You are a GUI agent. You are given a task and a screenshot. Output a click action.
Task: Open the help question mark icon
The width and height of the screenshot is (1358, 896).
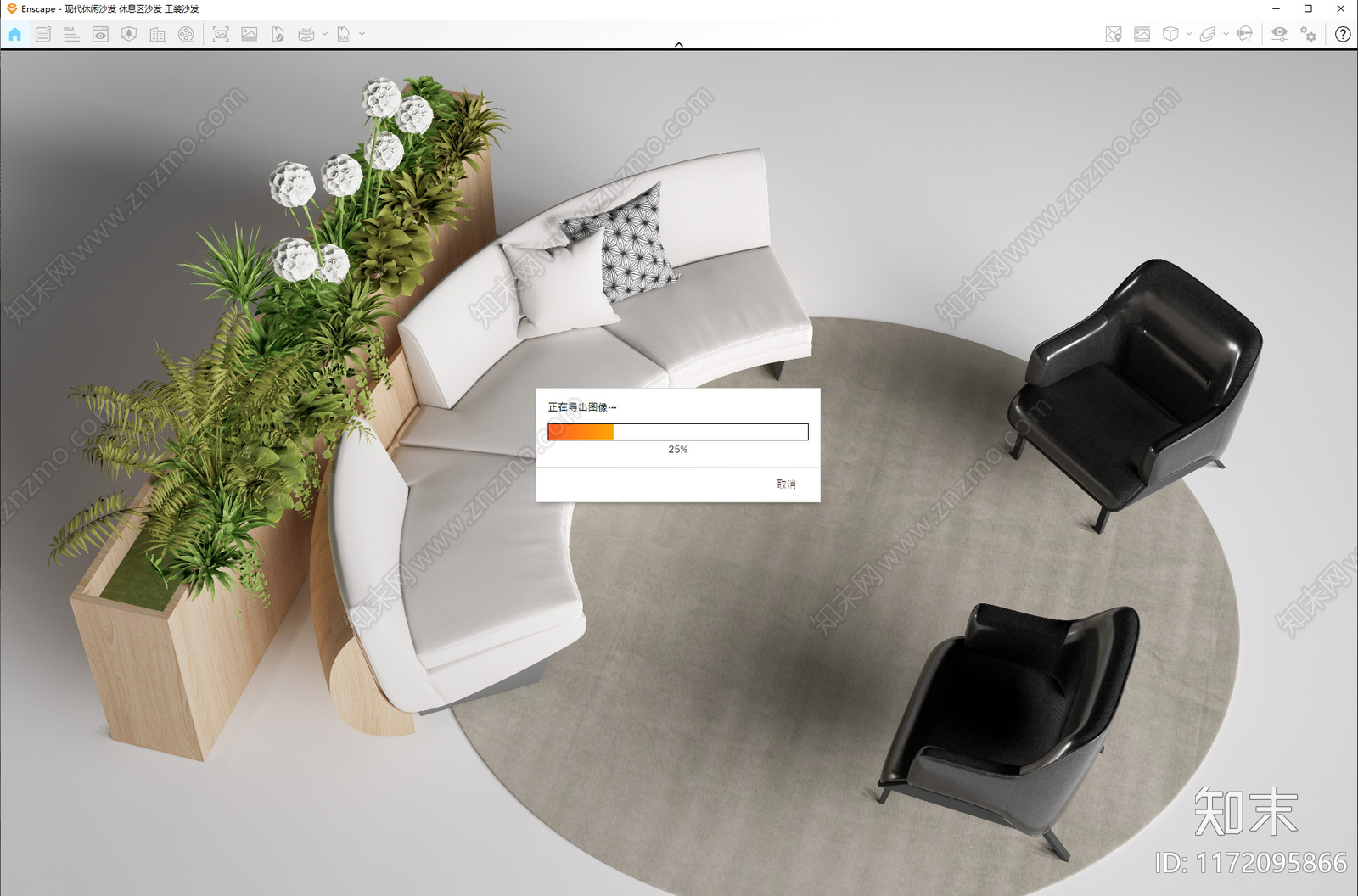coord(1343,34)
